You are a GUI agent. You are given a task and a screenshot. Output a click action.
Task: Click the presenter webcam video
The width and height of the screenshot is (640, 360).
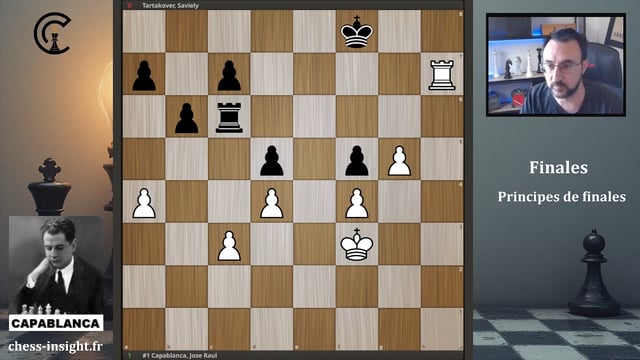556,65
